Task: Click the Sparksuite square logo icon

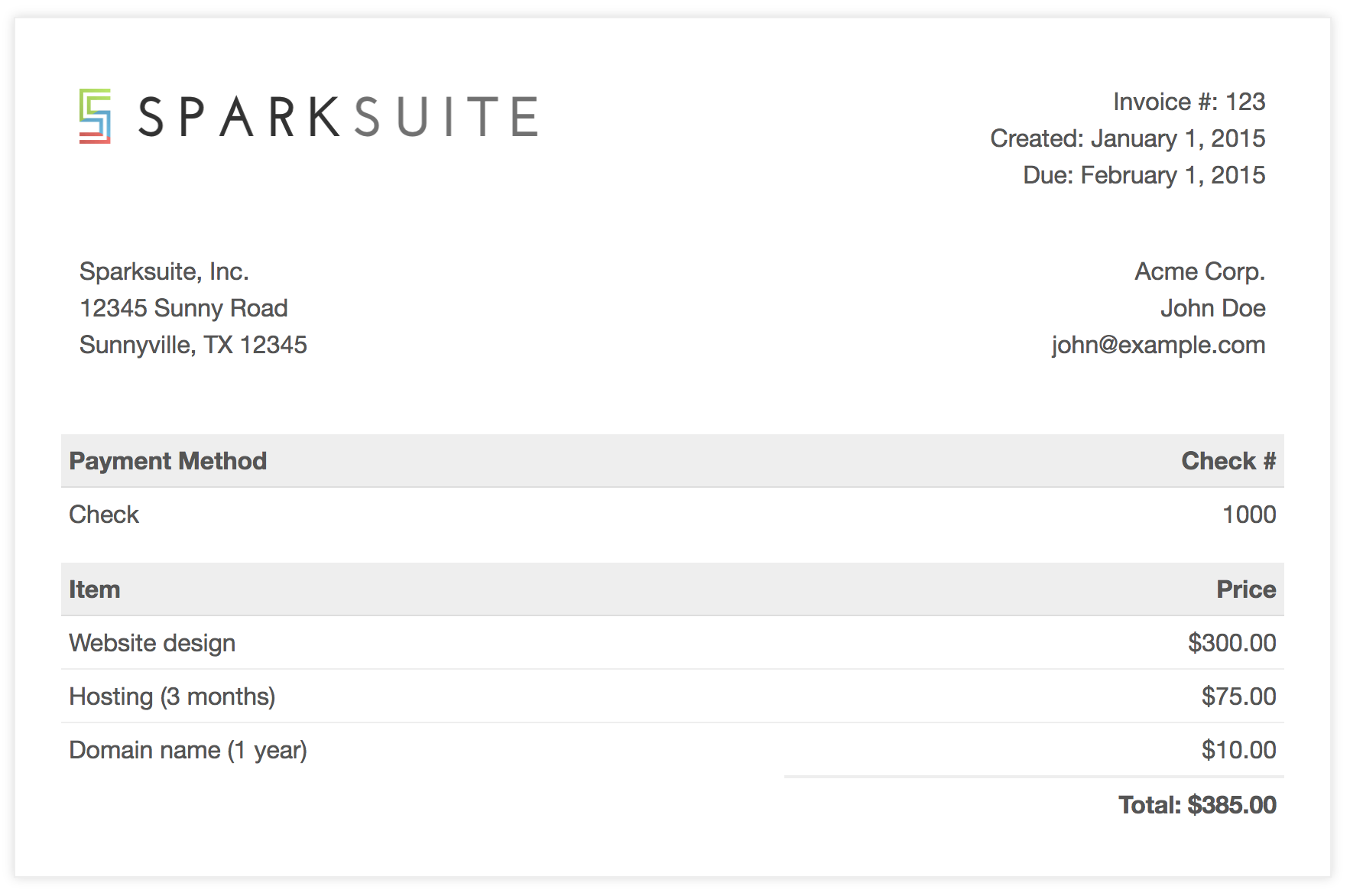Action: point(95,116)
